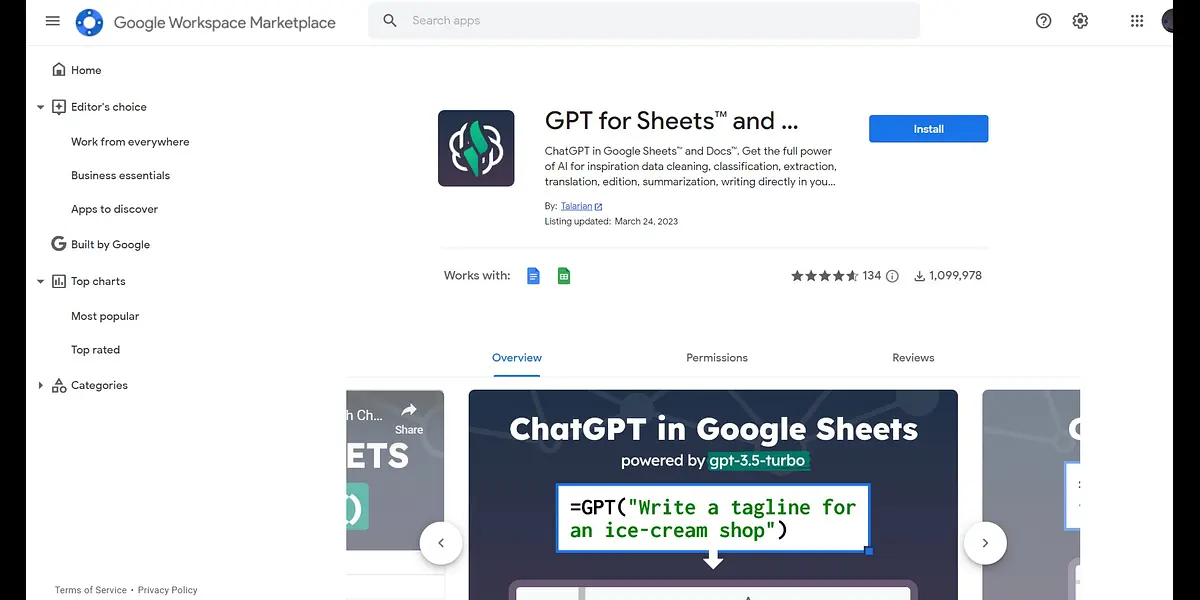Open the main hamburger menu

tap(53, 21)
